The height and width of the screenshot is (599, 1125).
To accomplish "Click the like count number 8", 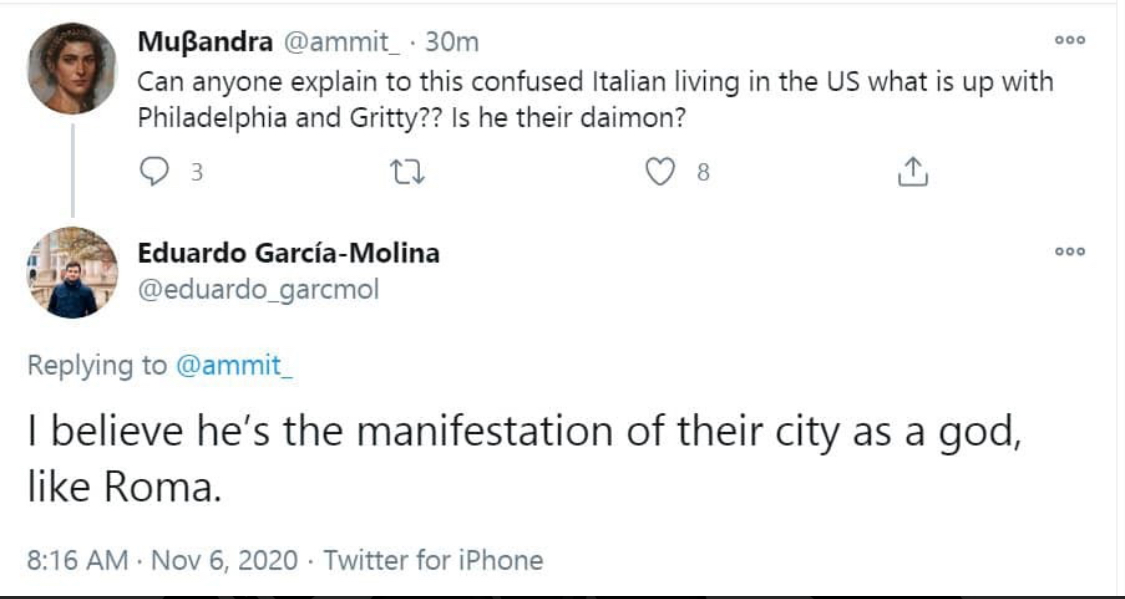I will [x=703, y=174].
